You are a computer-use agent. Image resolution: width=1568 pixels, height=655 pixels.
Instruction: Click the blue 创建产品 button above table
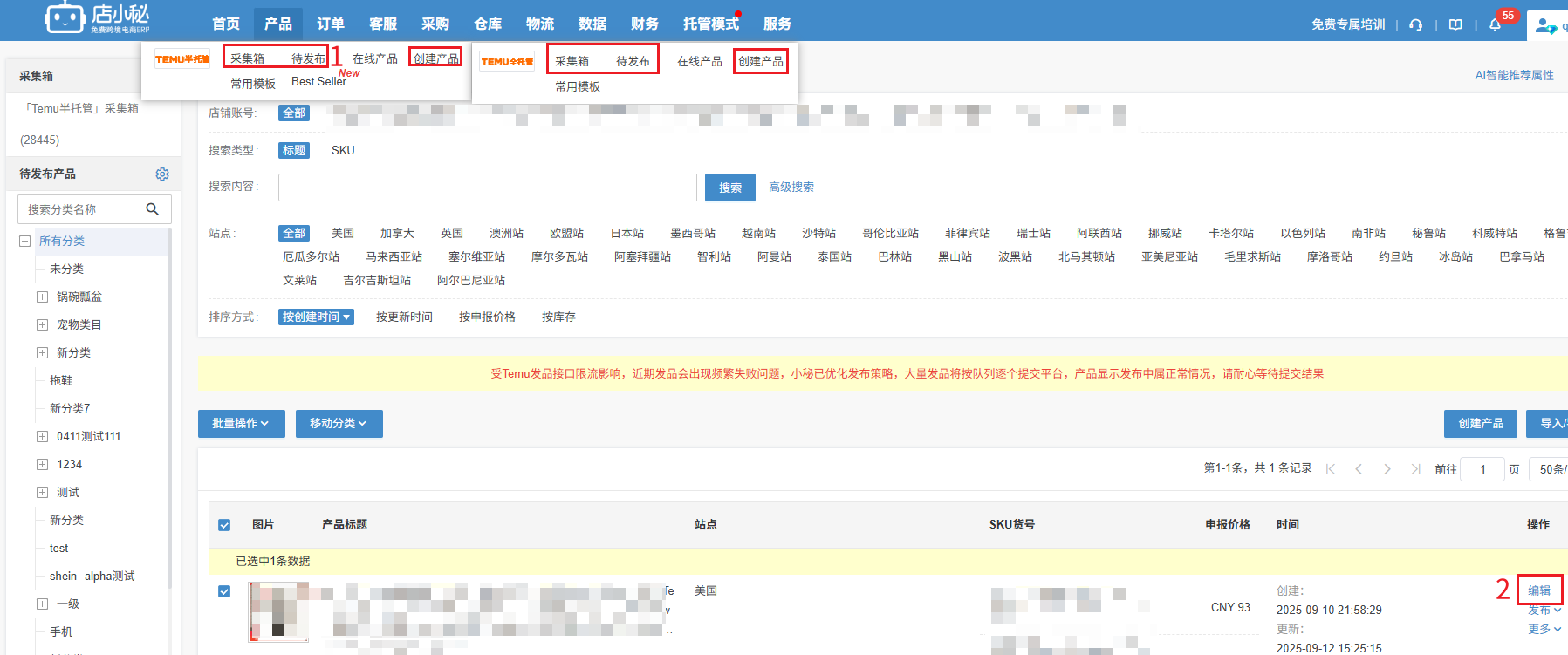1481,423
